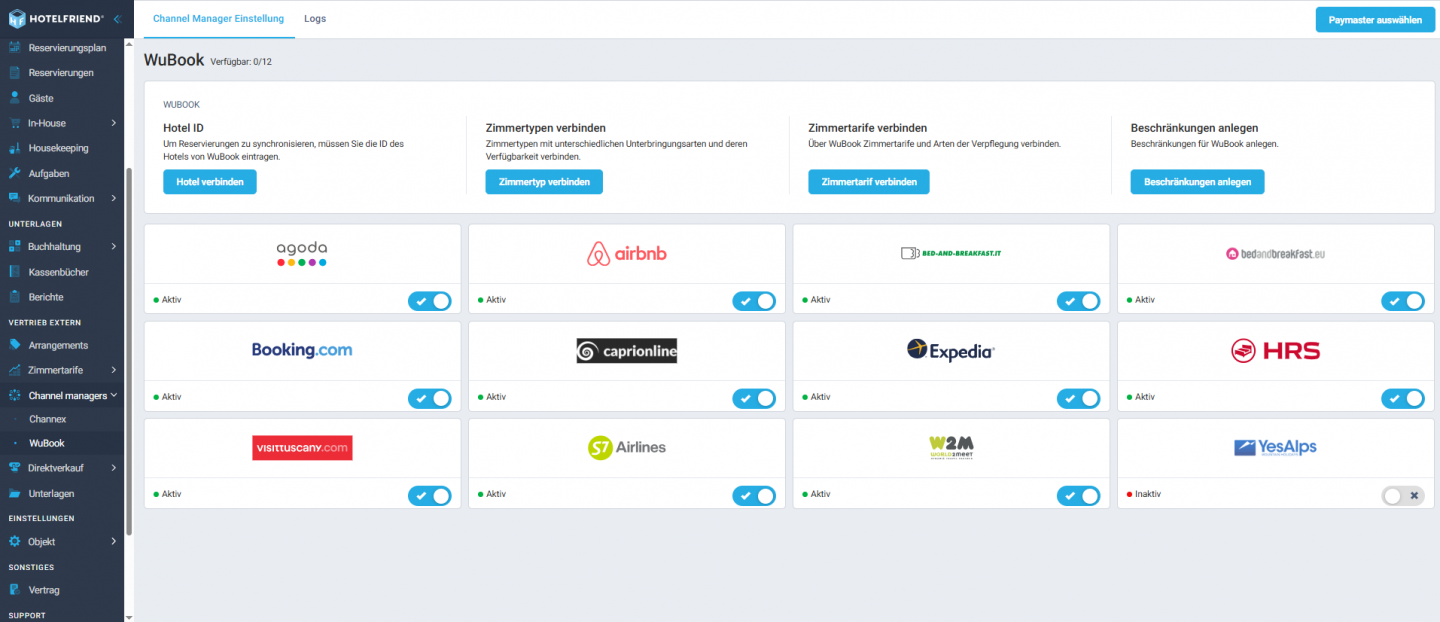Switch off visittuscany.com channel toggle
This screenshot has height=622, width=1440.
[x=430, y=495]
